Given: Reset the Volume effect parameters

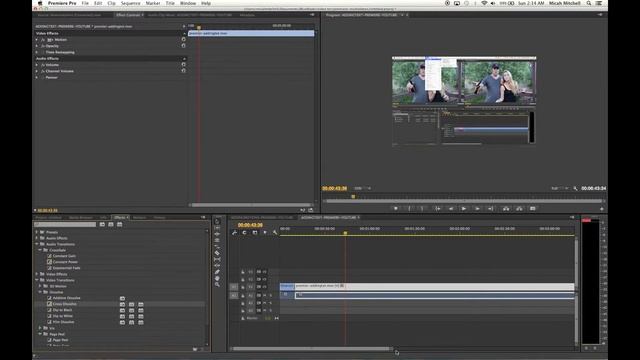Looking at the screenshot, I should [183, 64].
